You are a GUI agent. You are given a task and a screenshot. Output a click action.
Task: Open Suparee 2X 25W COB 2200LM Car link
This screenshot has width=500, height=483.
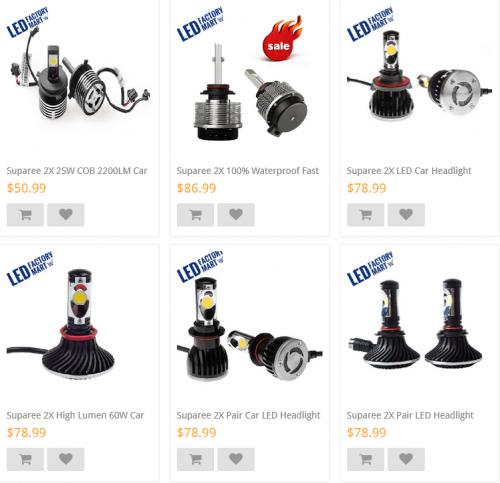[77, 171]
